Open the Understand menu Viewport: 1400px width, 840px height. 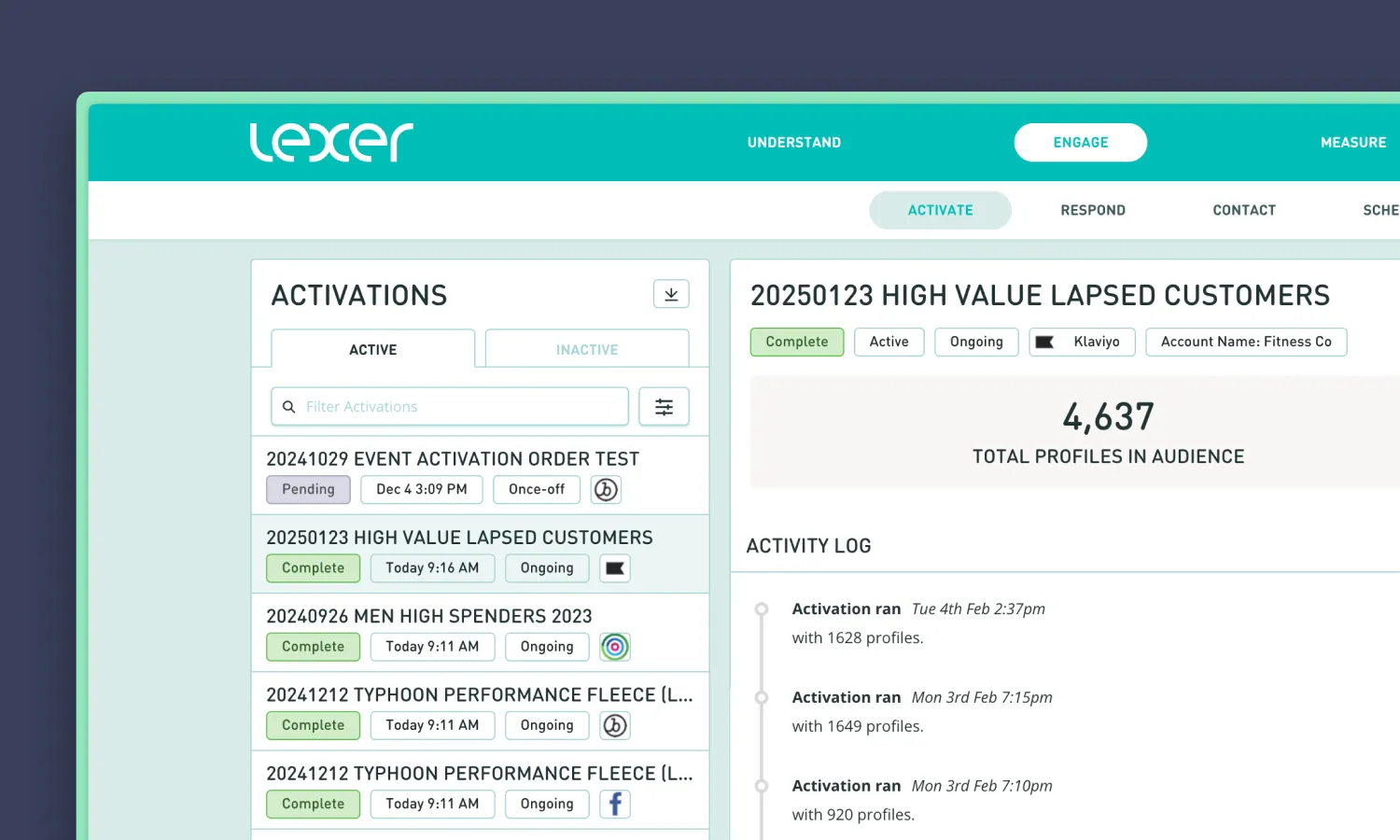(x=794, y=143)
